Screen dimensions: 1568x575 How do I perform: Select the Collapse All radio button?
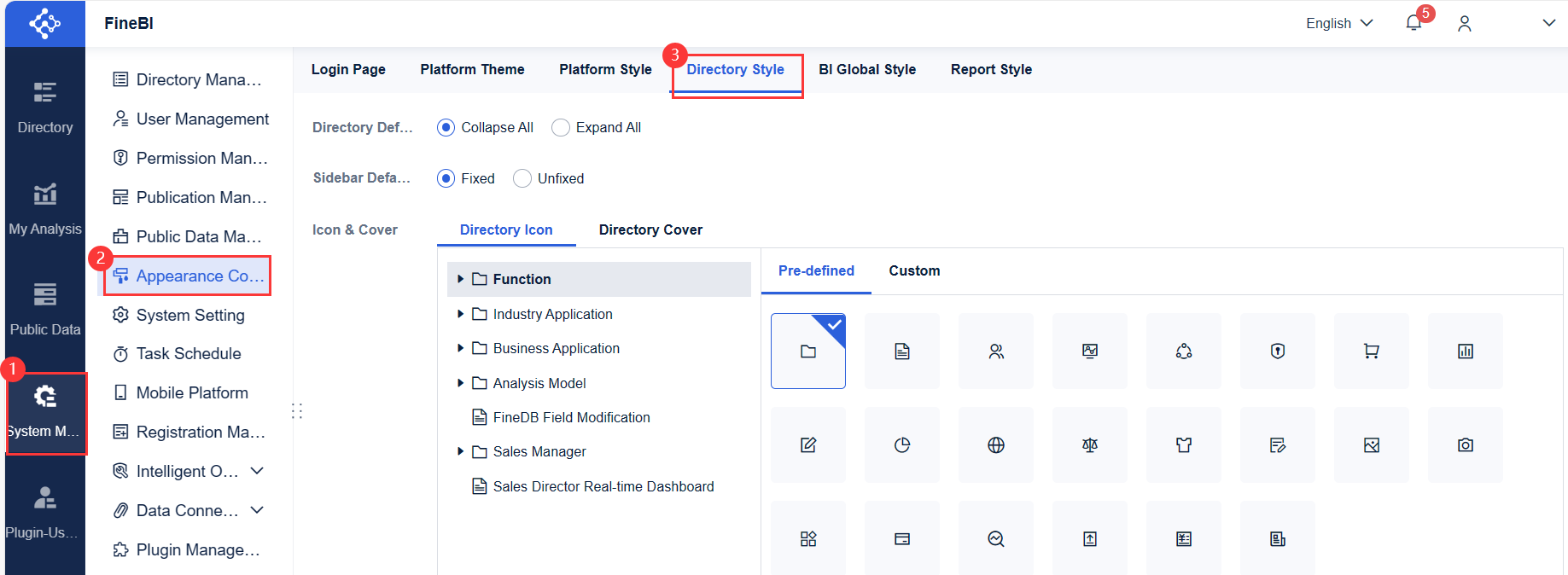point(446,128)
